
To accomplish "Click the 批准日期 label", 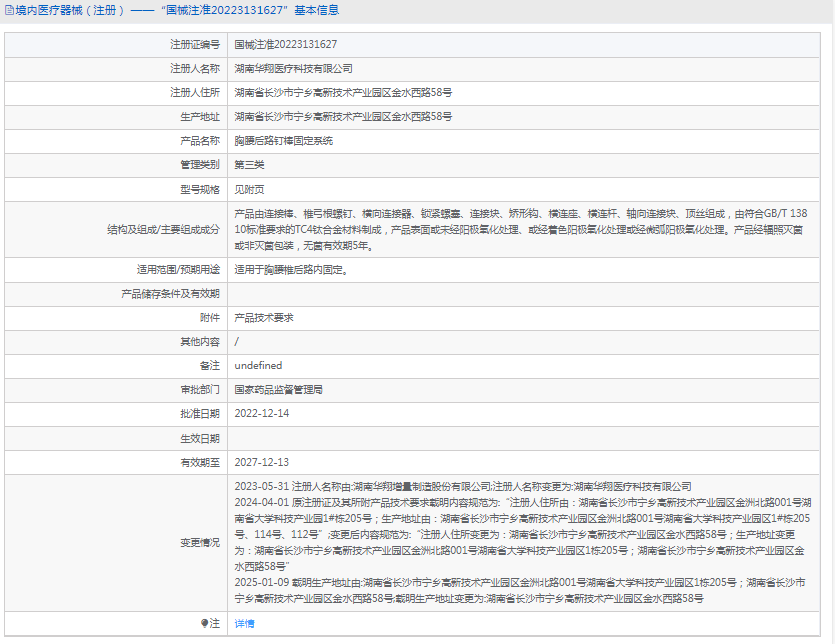I will [200, 413].
